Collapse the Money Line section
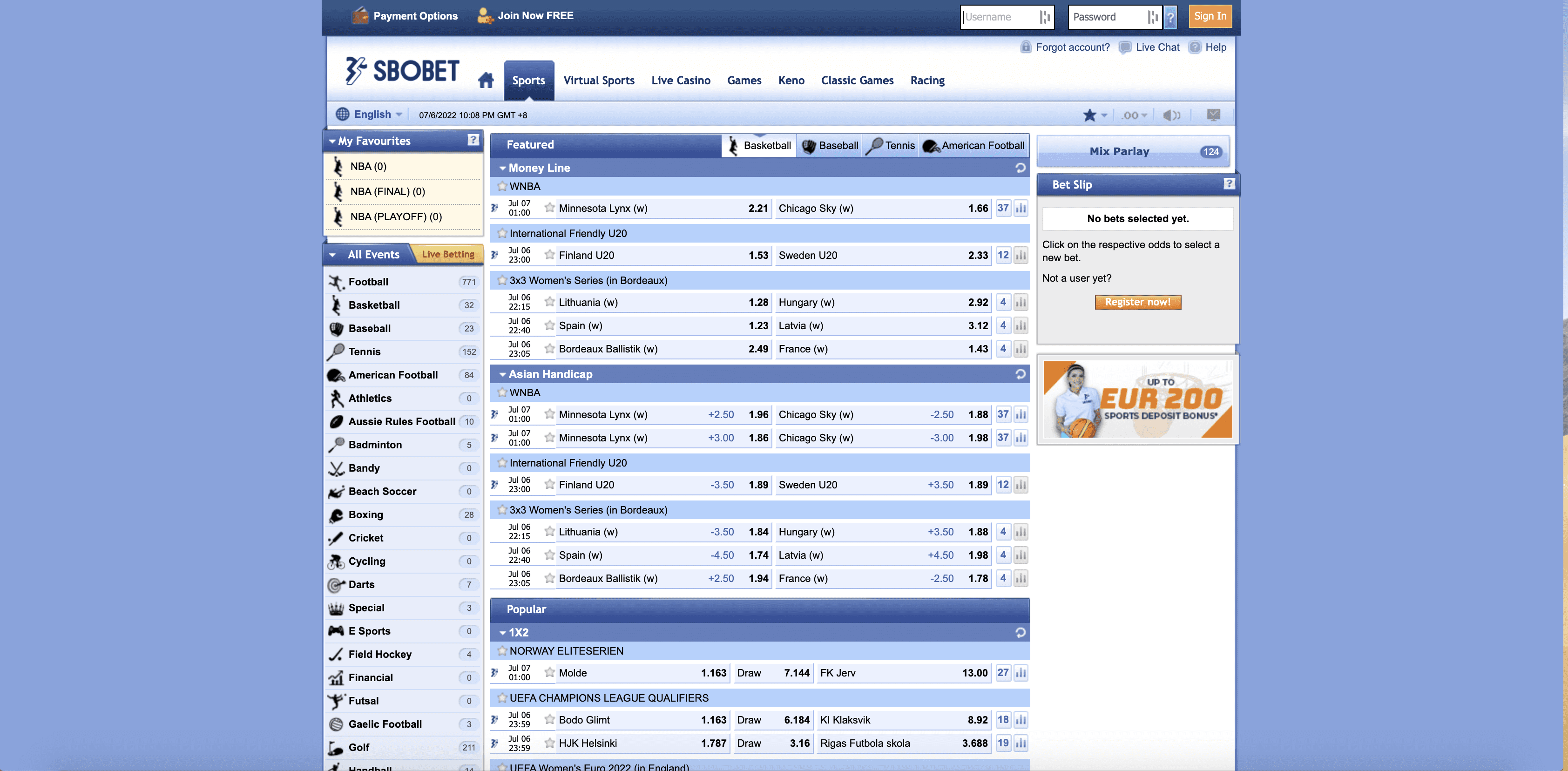This screenshot has width=1568, height=771. 503,168
